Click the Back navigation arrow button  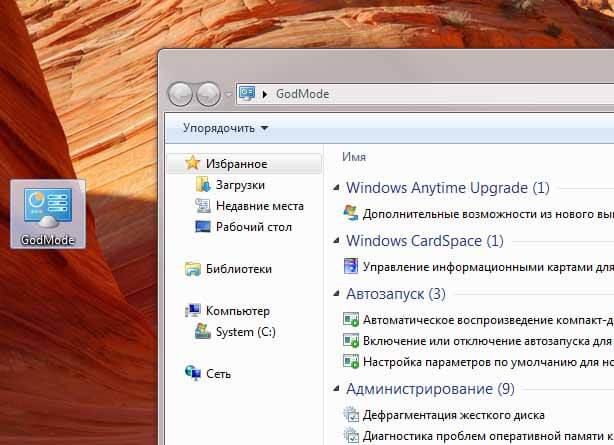pyautogui.click(x=181, y=94)
